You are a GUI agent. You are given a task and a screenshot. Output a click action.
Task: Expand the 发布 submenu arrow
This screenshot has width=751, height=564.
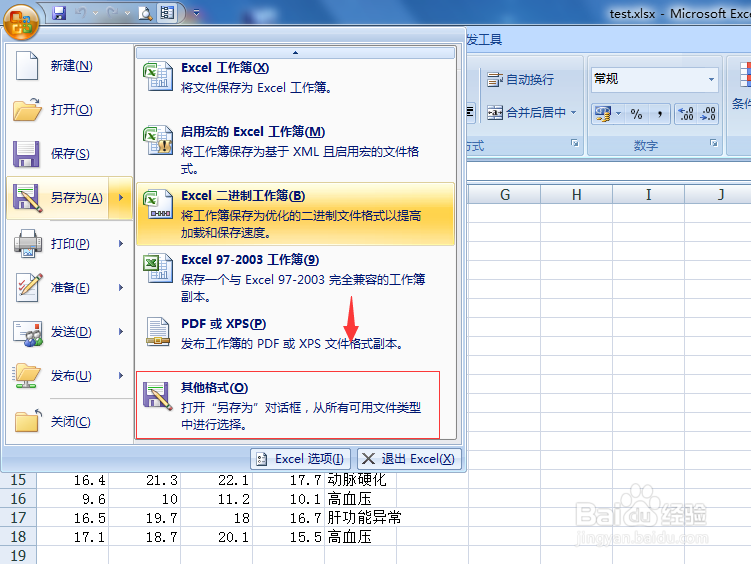pos(121,376)
